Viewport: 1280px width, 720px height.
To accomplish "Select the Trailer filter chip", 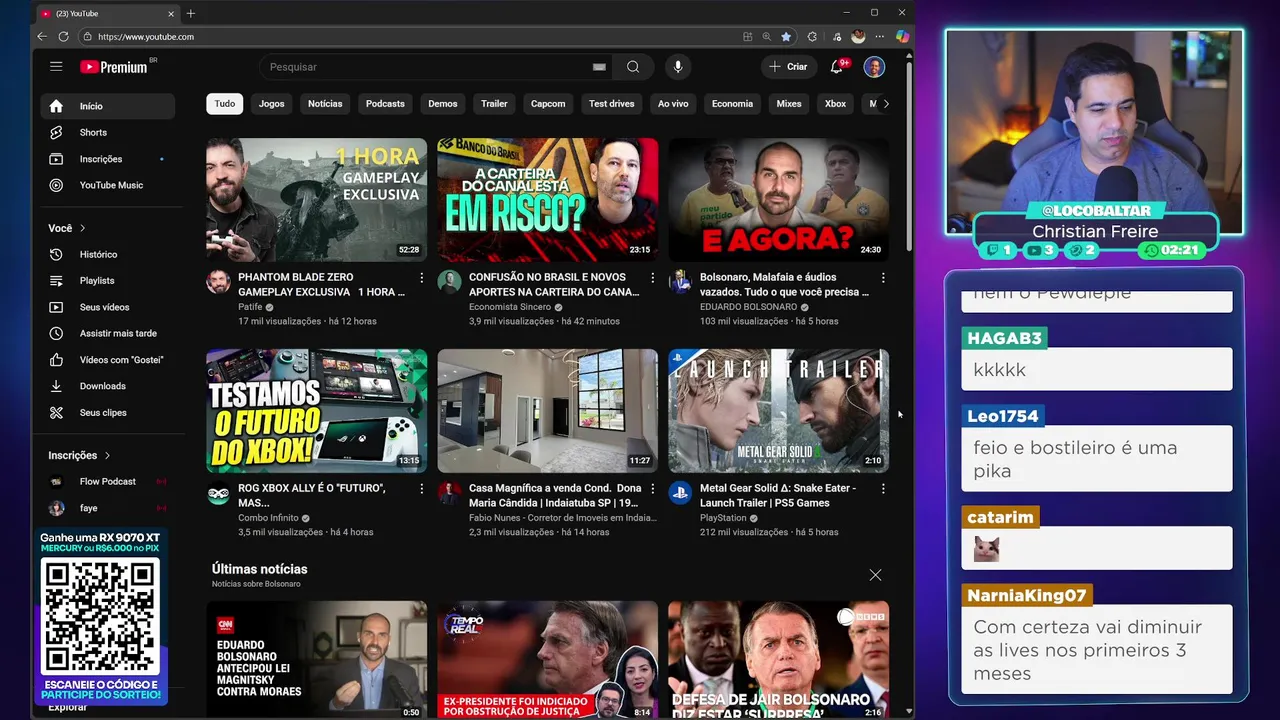I will tap(494, 104).
